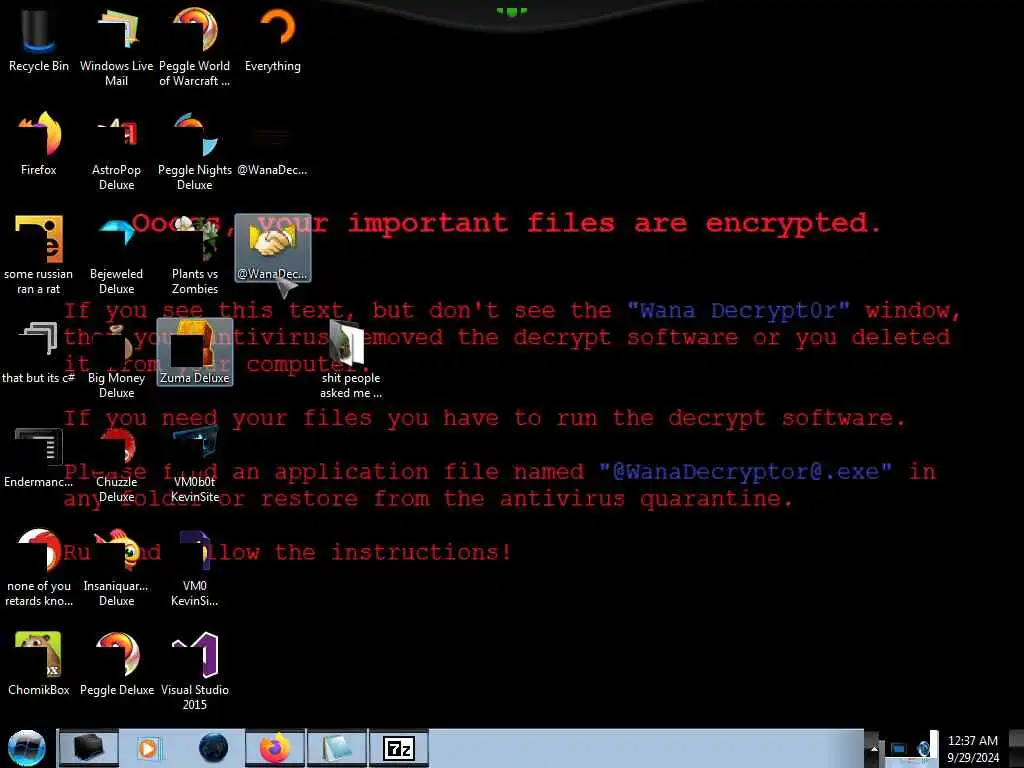Screen dimensions: 1024x768
Task: Open the network tray icon
Action: point(899,749)
